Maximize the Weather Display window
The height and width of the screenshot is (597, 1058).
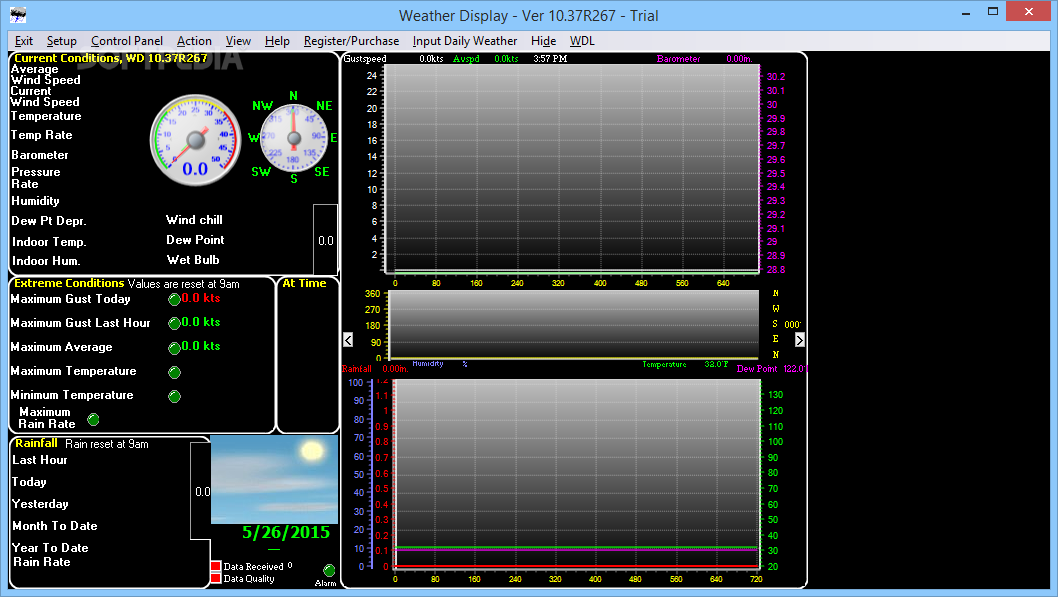click(x=993, y=11)
